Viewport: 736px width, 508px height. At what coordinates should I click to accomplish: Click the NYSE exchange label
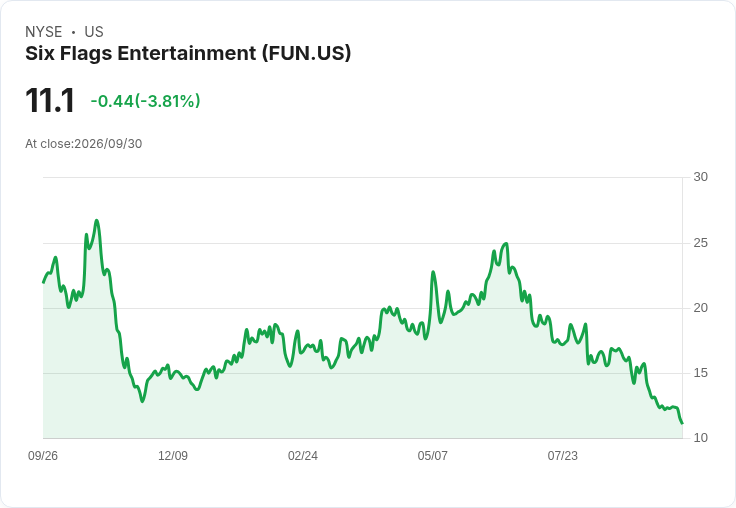point(44,32)
